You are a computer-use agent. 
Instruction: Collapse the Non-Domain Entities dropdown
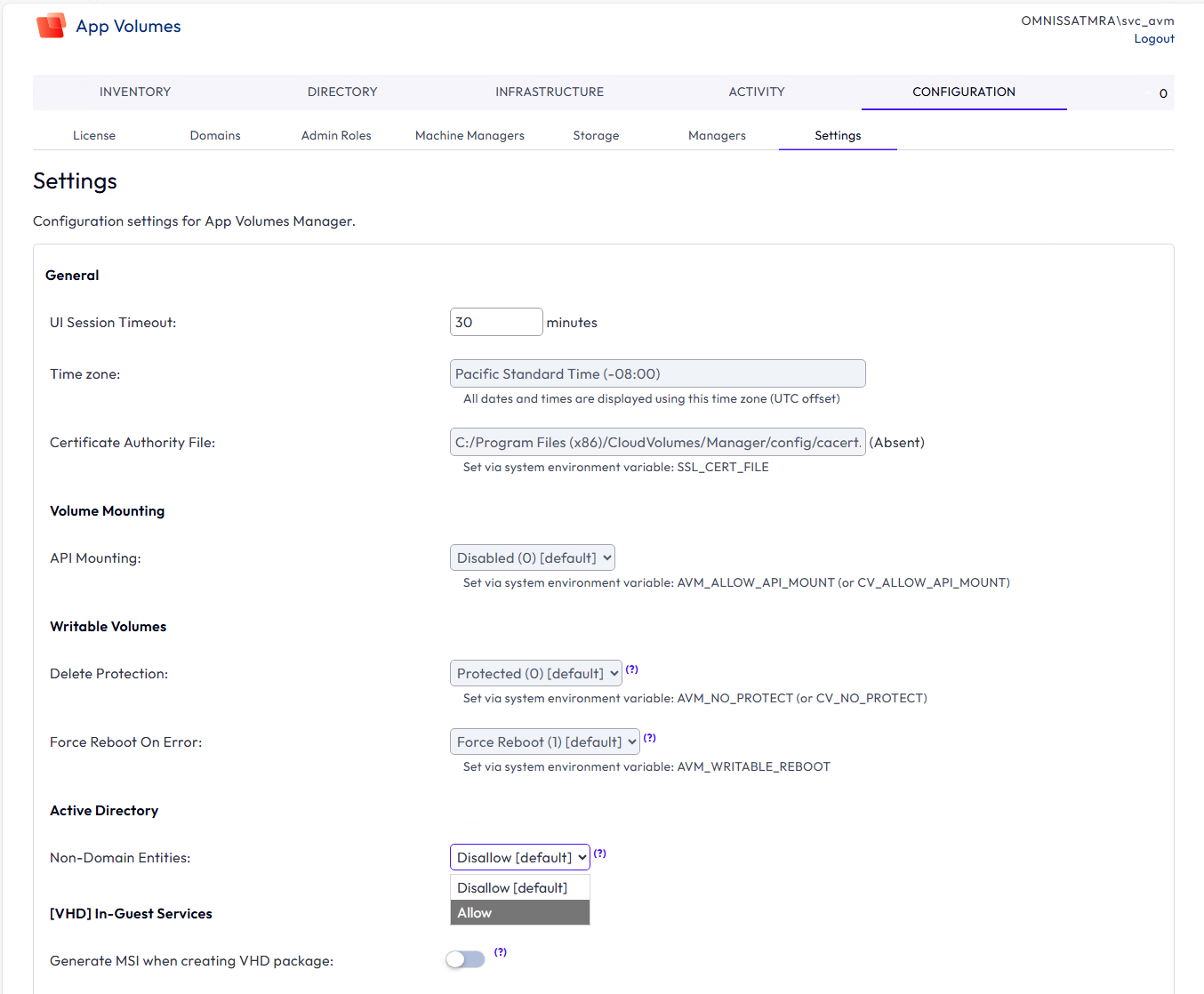coord(520,857)
